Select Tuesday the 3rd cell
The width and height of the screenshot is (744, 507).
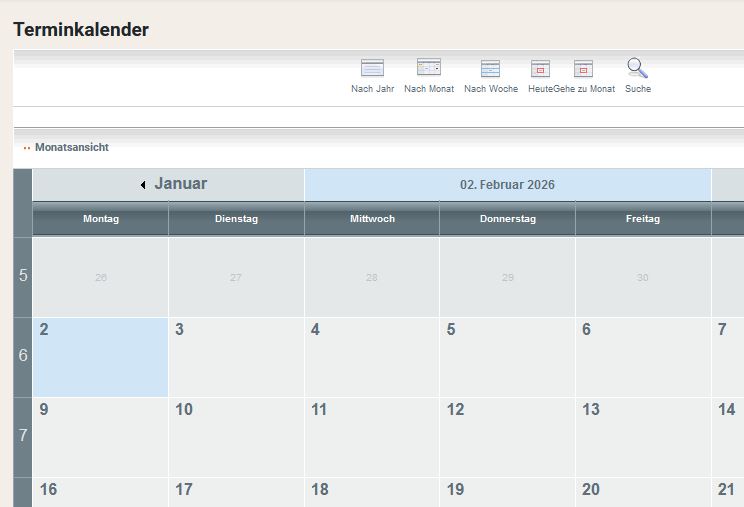click(236, 357)
